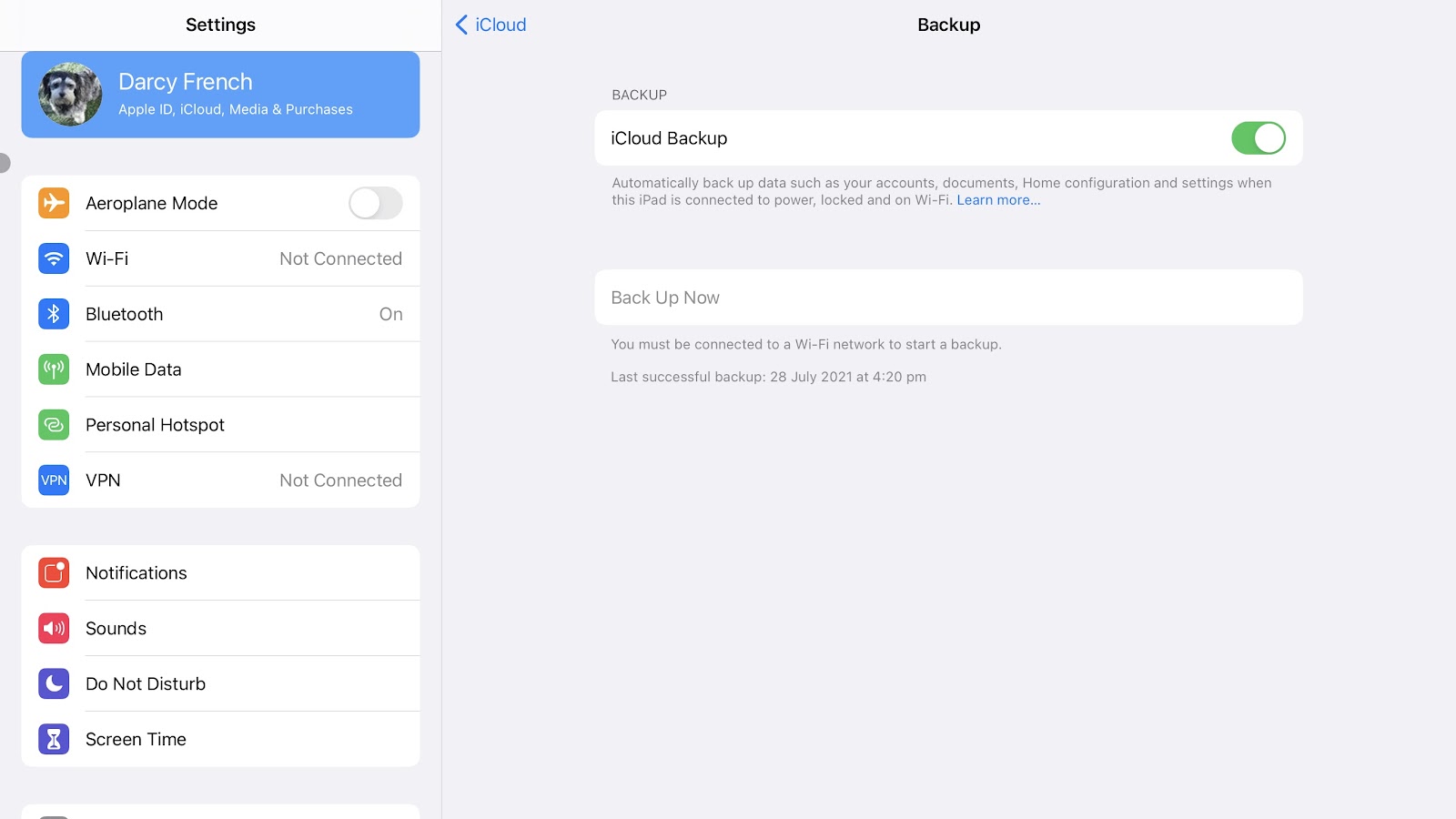The height and width of the screenshot is (819, 1456).
Task: Tap the Back Up Now button
Action: pos(948,298)
